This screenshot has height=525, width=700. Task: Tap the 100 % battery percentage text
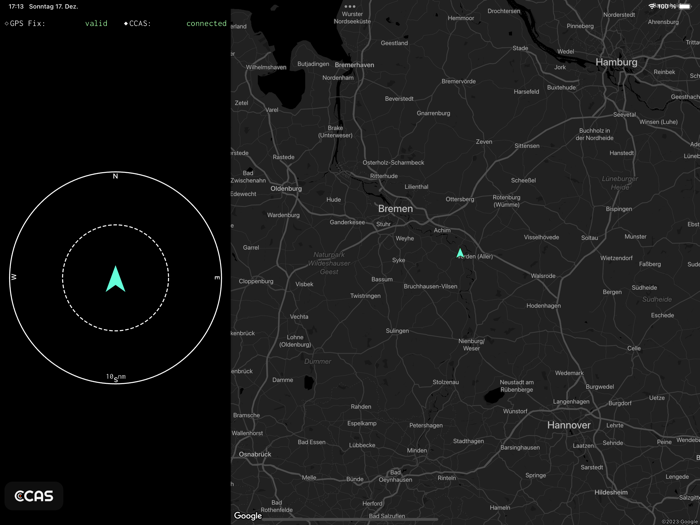667,6
